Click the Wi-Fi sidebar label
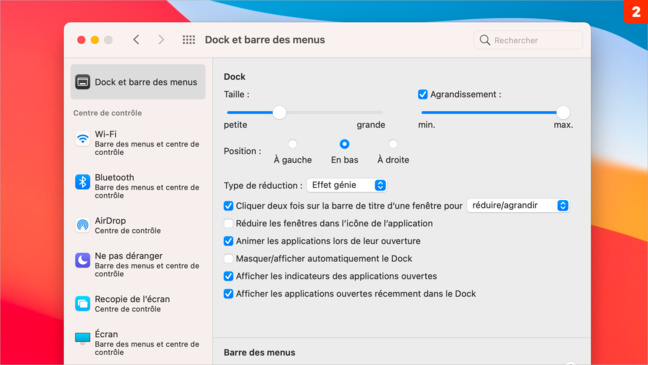 (105, 134)
